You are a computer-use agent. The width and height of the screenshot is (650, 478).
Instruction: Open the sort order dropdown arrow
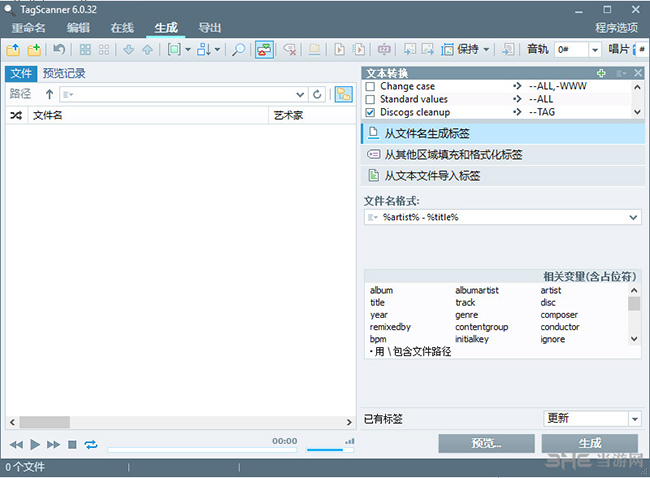[217, 50]
